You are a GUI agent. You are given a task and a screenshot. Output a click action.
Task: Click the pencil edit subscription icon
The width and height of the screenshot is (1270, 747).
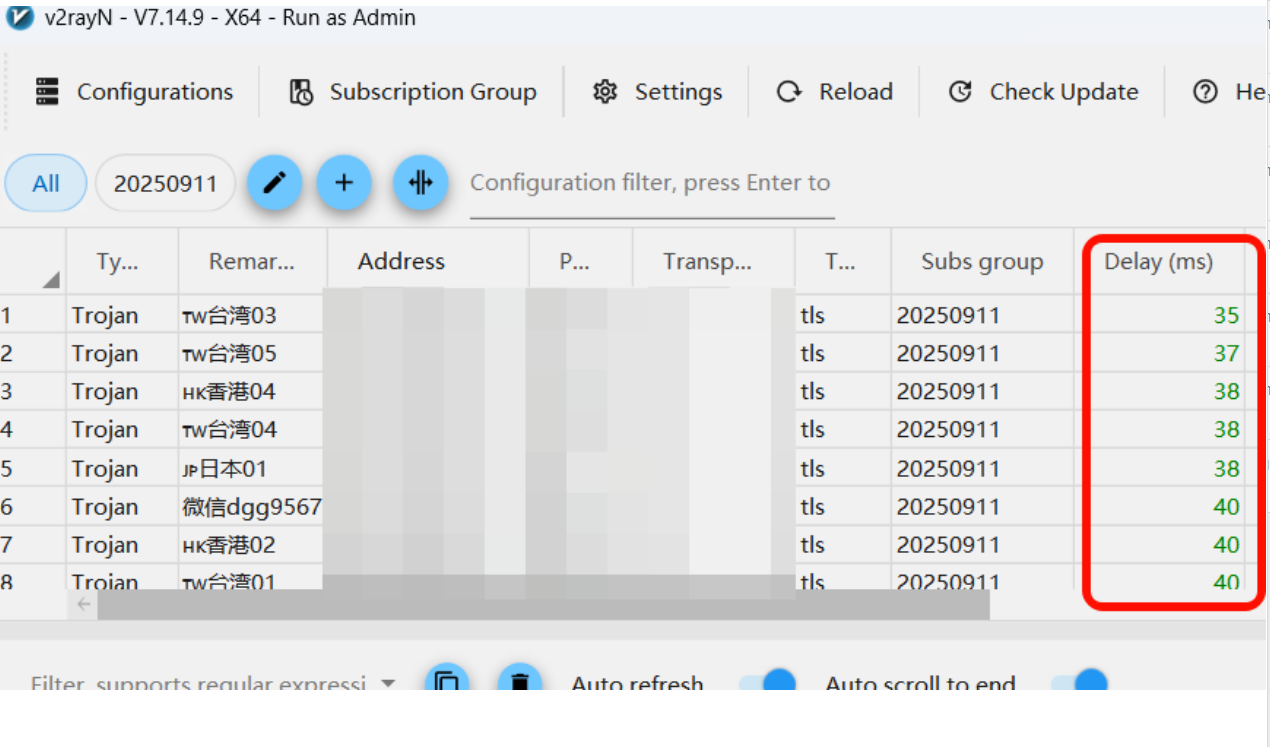pyautogui.click(x=274, y=183)
